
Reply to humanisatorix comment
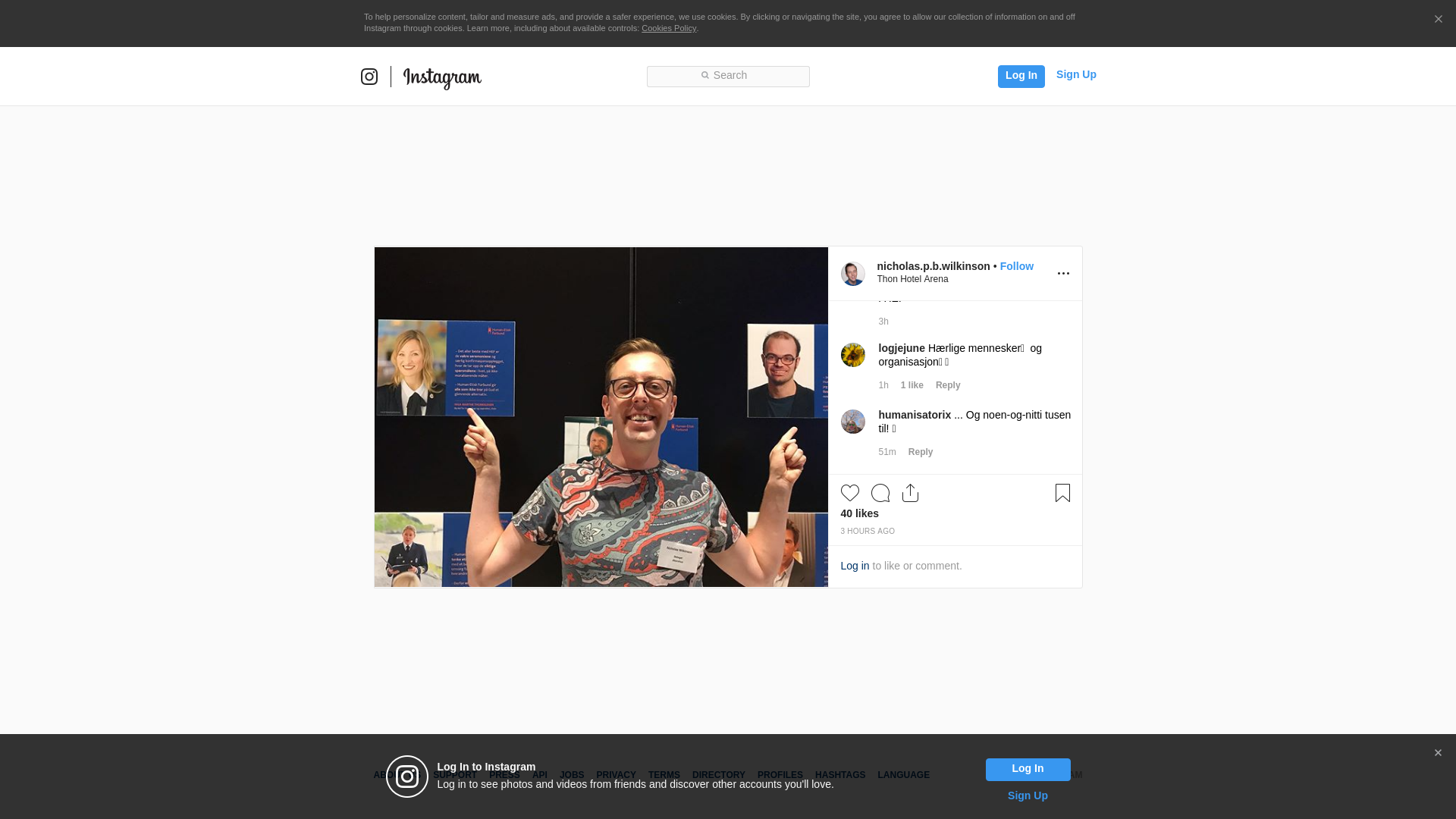click(921, 452)
